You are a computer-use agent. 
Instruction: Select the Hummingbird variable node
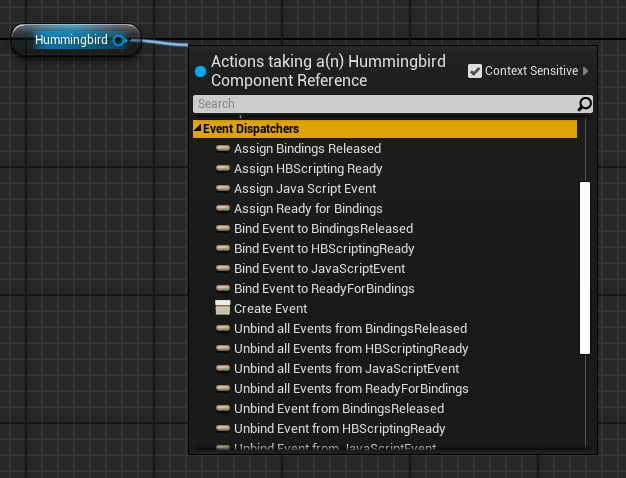coord(76,40)
